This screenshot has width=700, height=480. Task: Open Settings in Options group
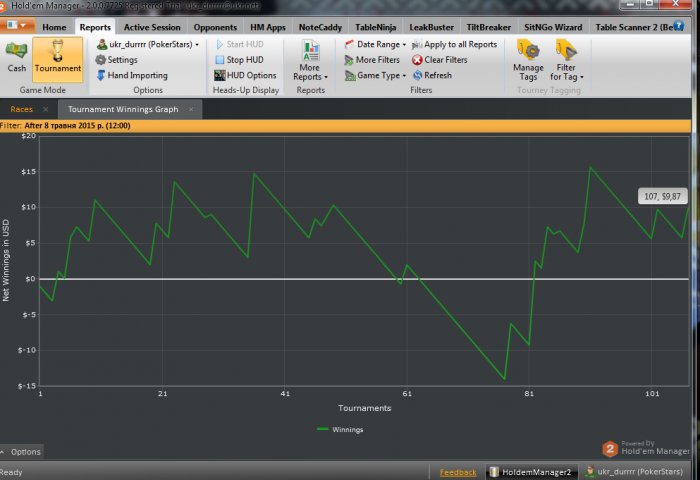click(115, 60)
